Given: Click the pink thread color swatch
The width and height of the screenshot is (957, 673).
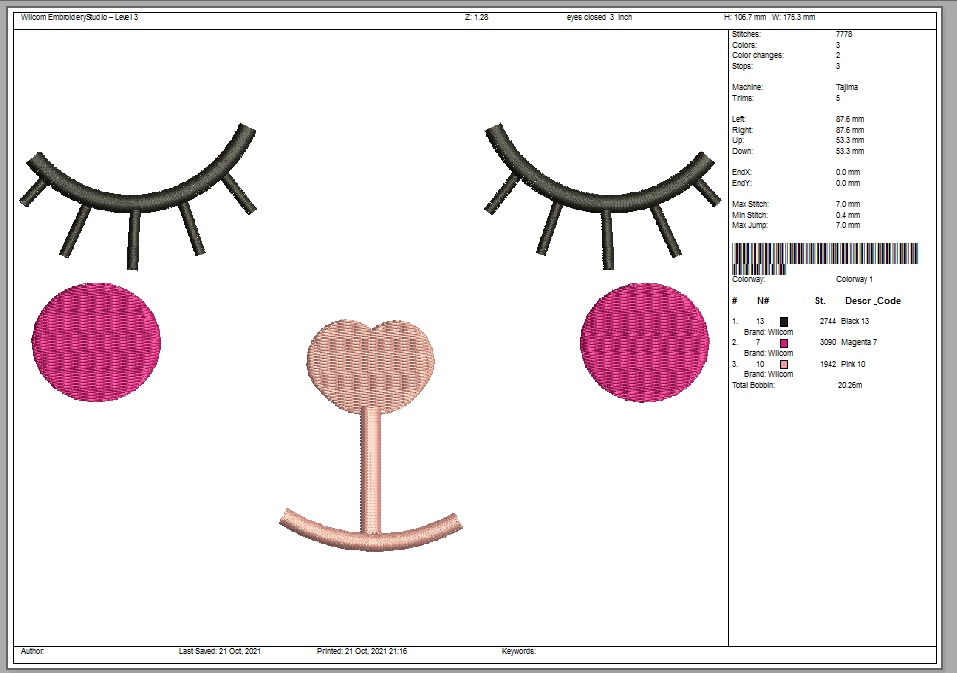Looking at the screenshot, I should coord(784,364).
